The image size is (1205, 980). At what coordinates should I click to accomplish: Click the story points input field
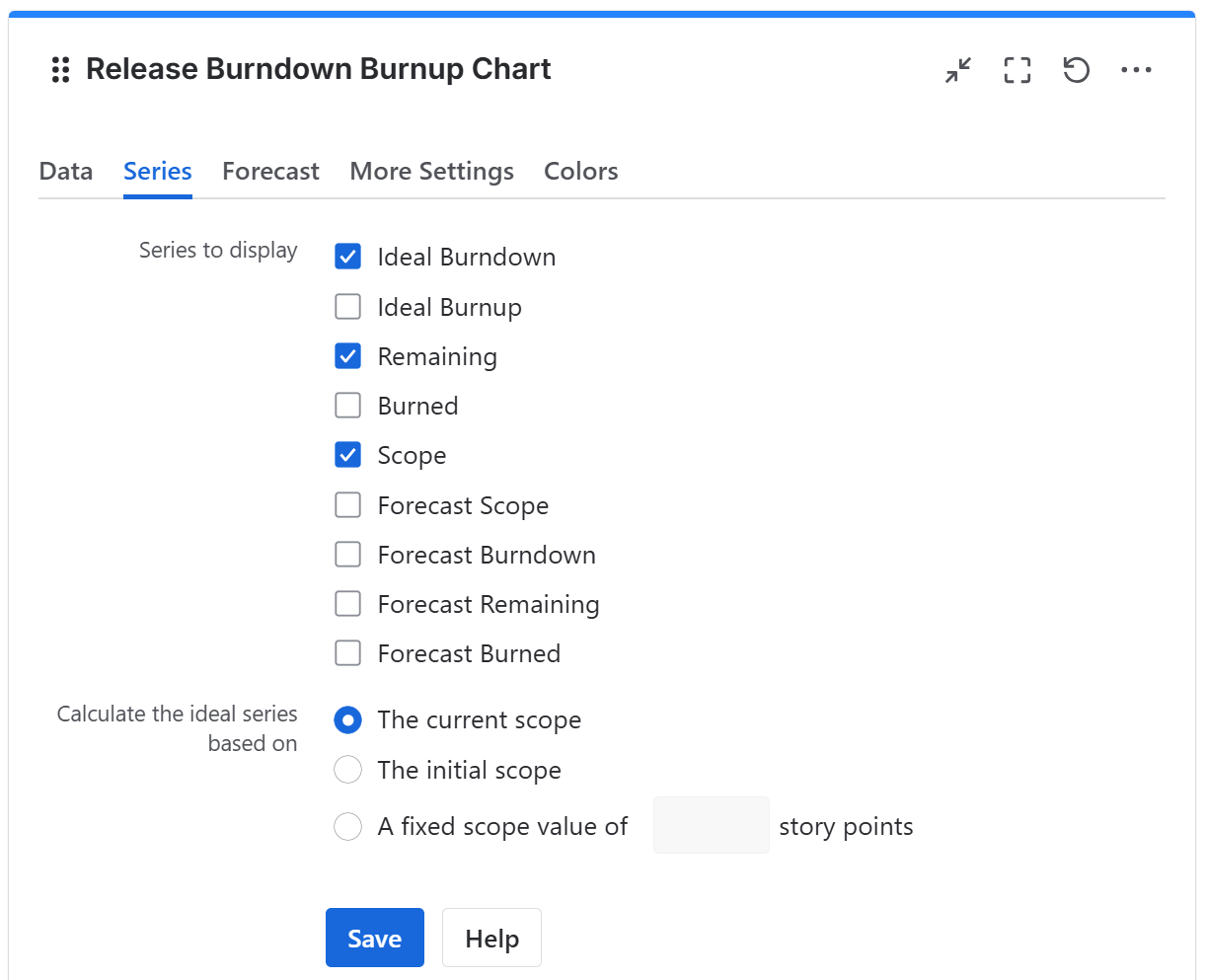[x=711, y=825]
